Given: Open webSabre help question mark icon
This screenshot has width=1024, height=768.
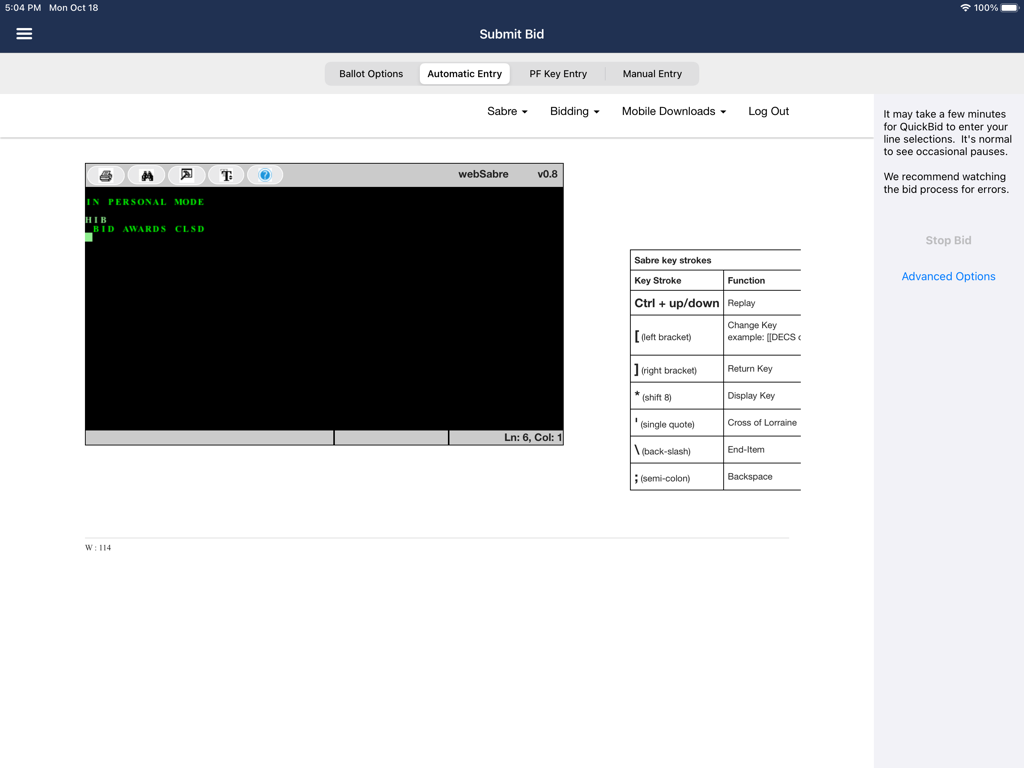Looking at the screenshot, I should pyautogui.click(x=265, y=175).
